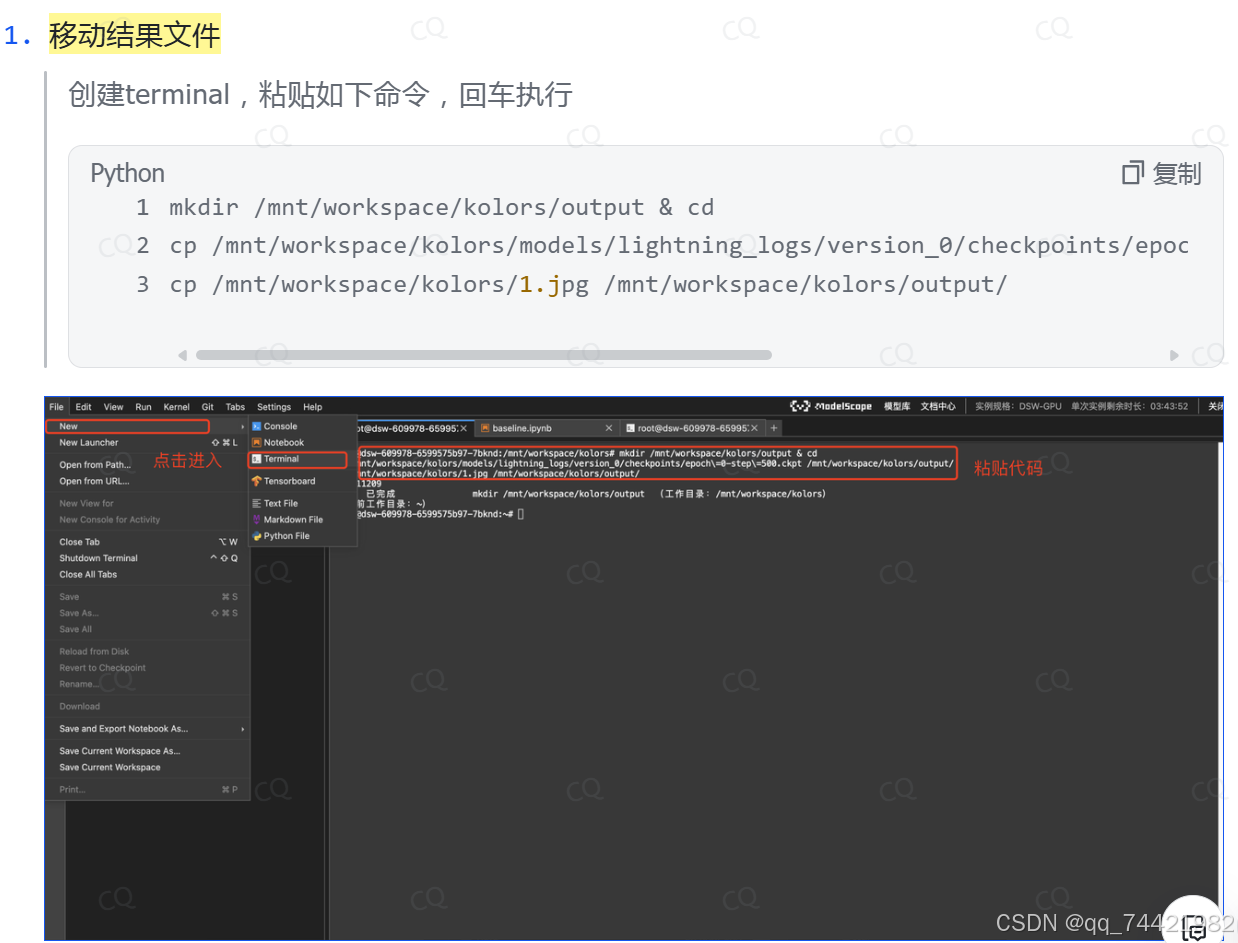The width and height of the screenshot is (1238, 943).
Task: Click the Tensorboard icon in the submenu
Action: click(257, 481)
